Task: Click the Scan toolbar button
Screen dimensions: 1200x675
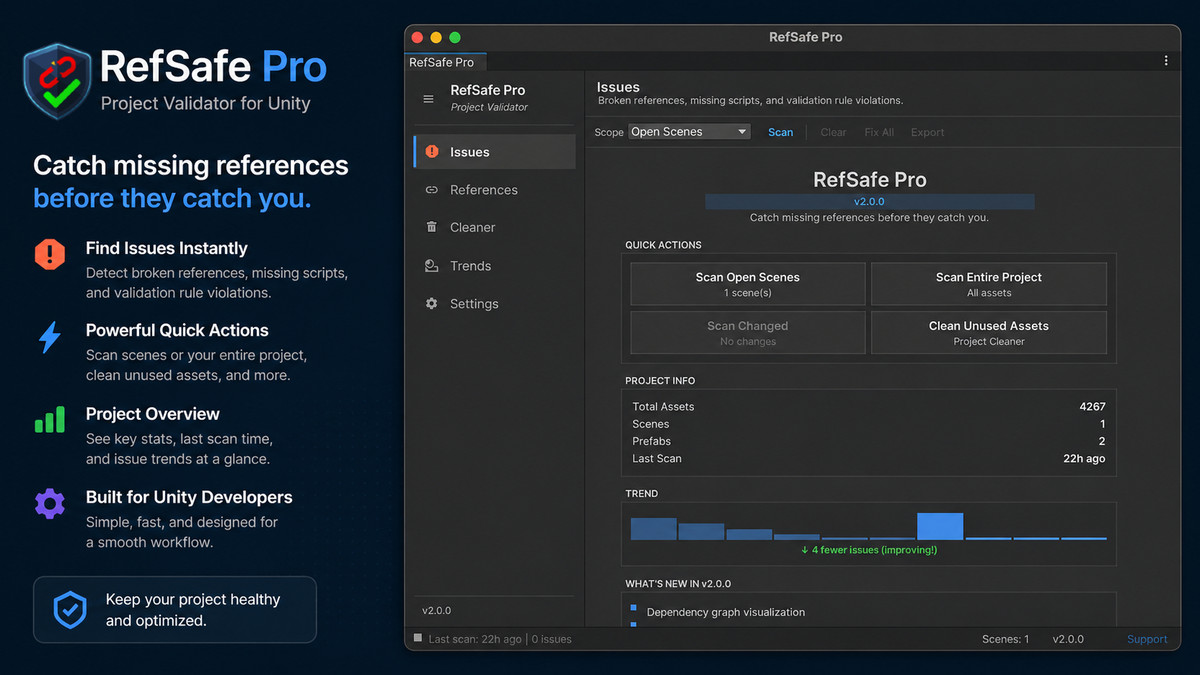Action: (x=780, y=132)
